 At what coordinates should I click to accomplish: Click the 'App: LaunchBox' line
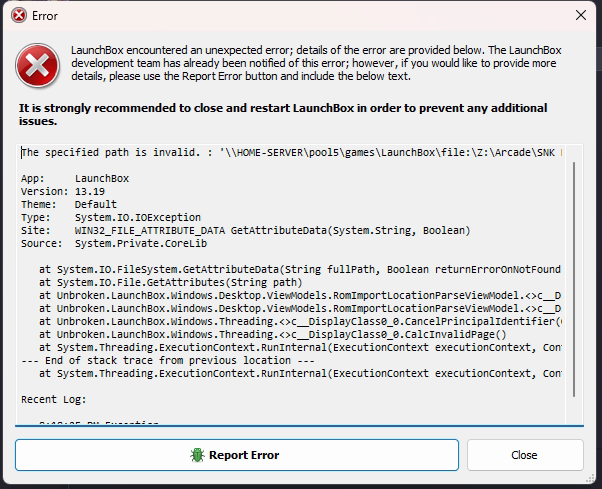pos(75,178)
